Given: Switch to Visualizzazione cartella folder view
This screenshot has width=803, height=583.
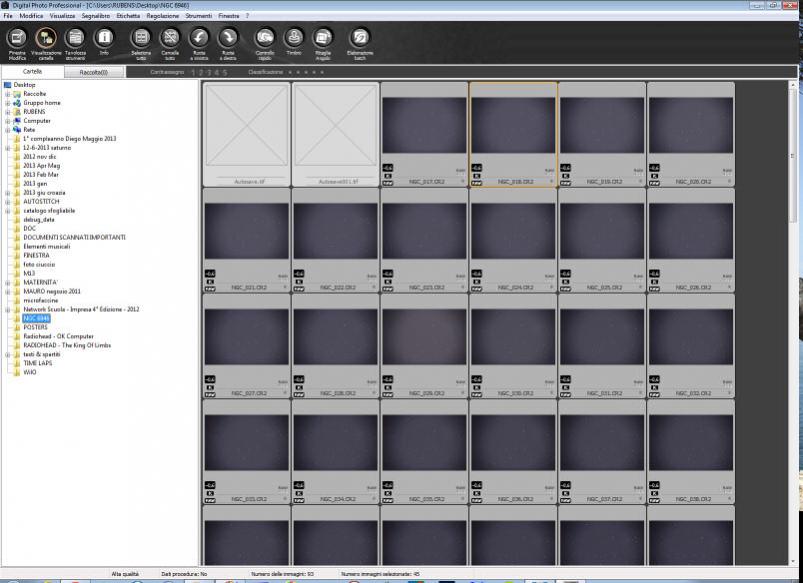Looking at the screenshot, I should [46, 40].
